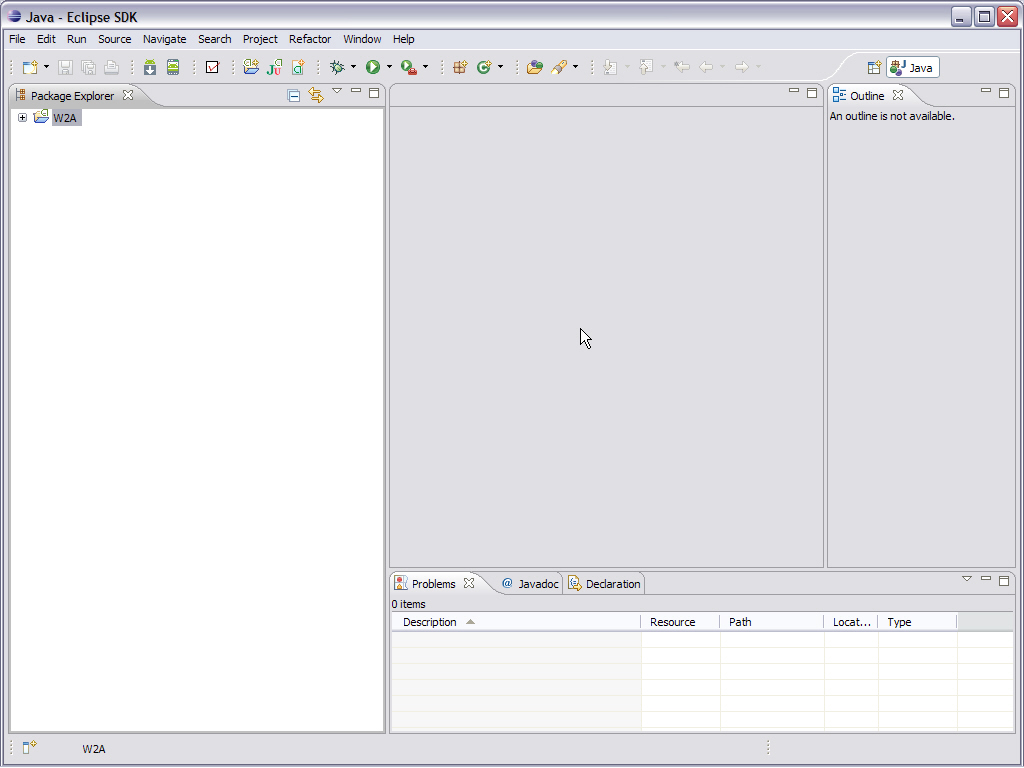Open the Search dropdown arrow
This screenshot has height=768, width=1024.
(575, 67)
